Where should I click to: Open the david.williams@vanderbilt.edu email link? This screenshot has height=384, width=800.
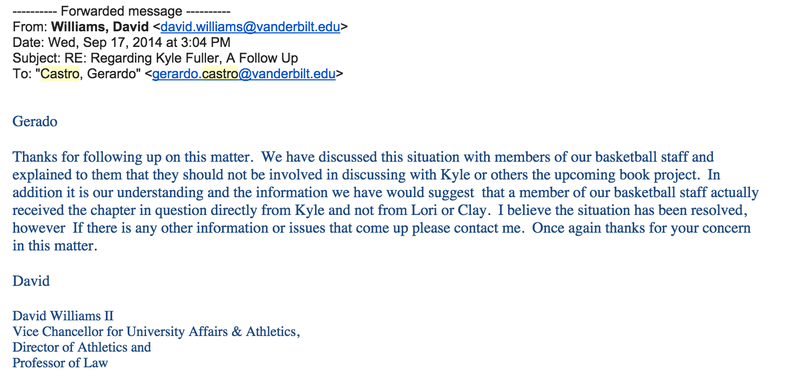point(250,27)
